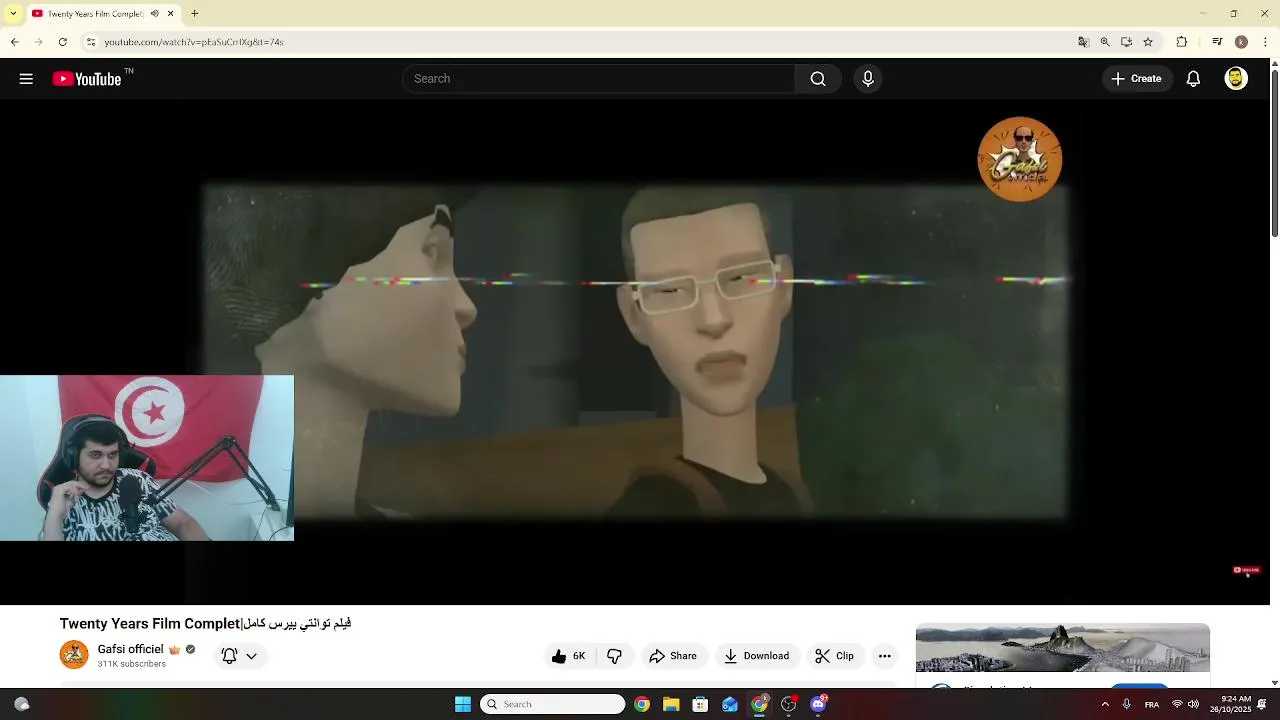
Task: Open Windows notification center icon
Action: click(x=1262, y=704)
